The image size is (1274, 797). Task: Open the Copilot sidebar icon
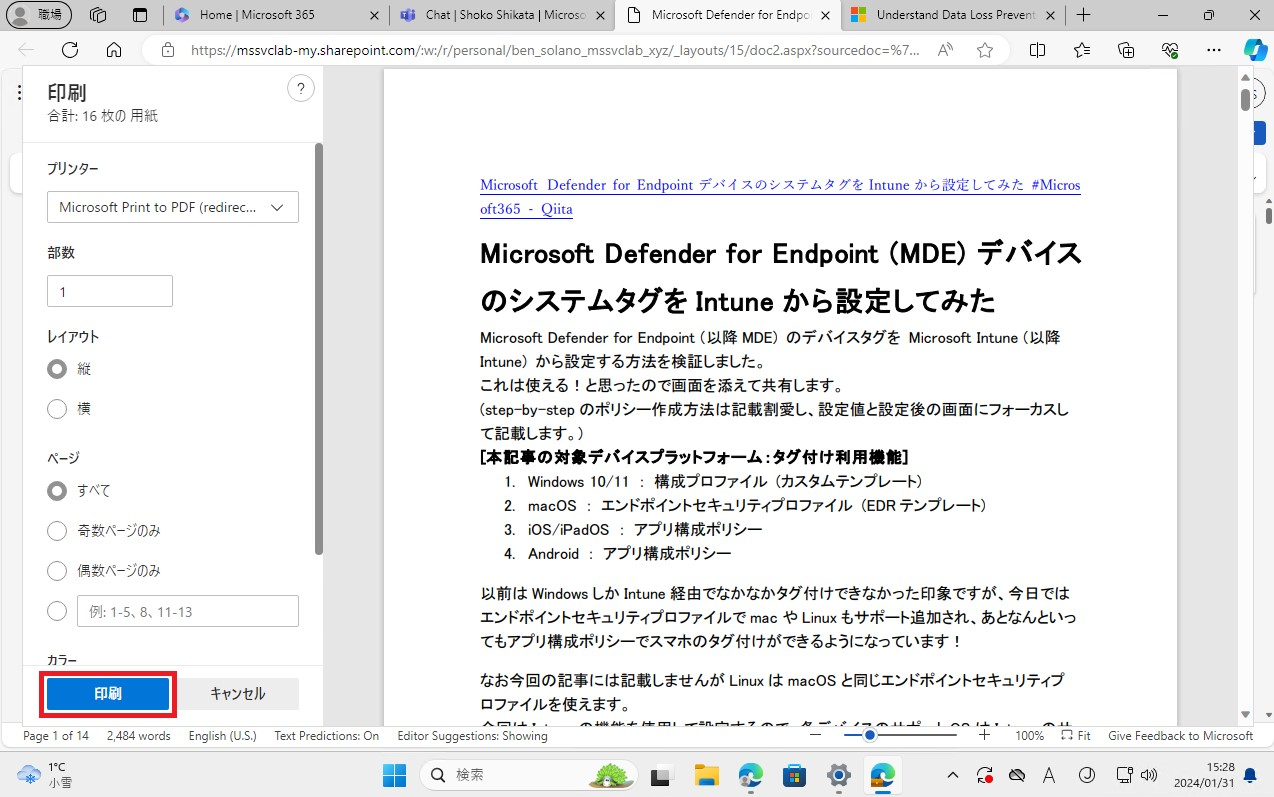(1255, 50)
